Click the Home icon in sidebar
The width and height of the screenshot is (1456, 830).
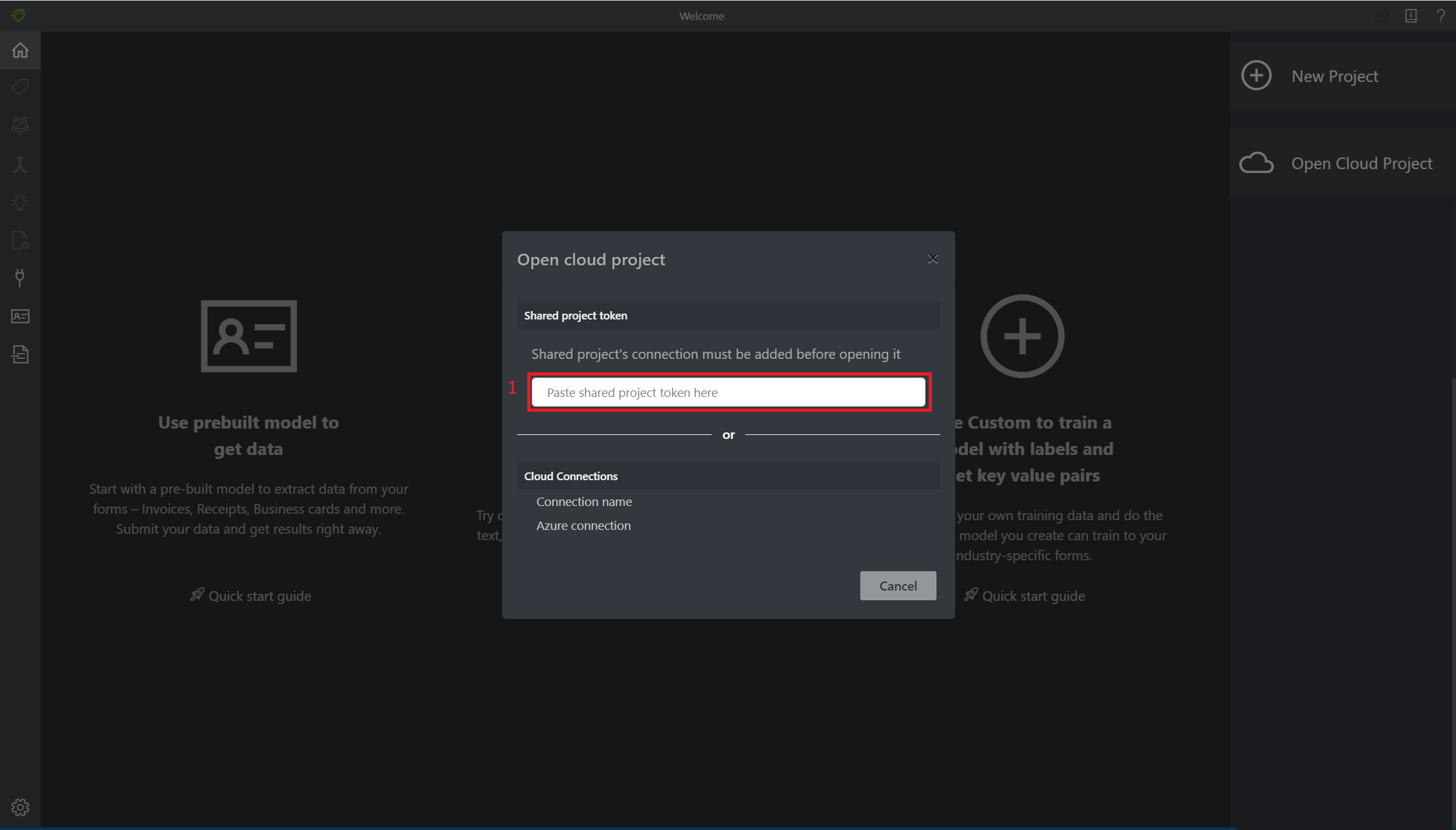point(20,50)
